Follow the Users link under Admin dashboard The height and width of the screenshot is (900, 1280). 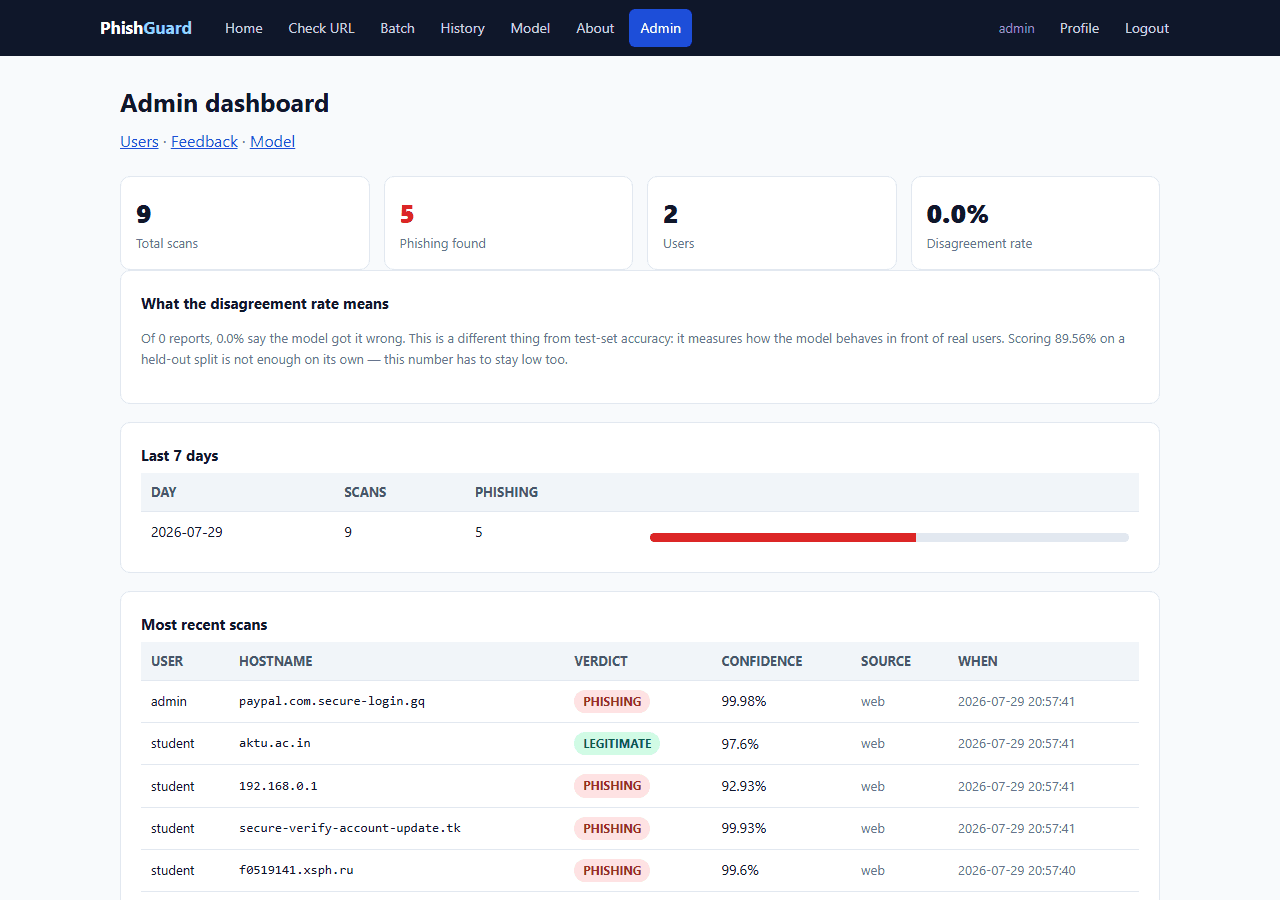pyautogui.click(x=139, y=141)
